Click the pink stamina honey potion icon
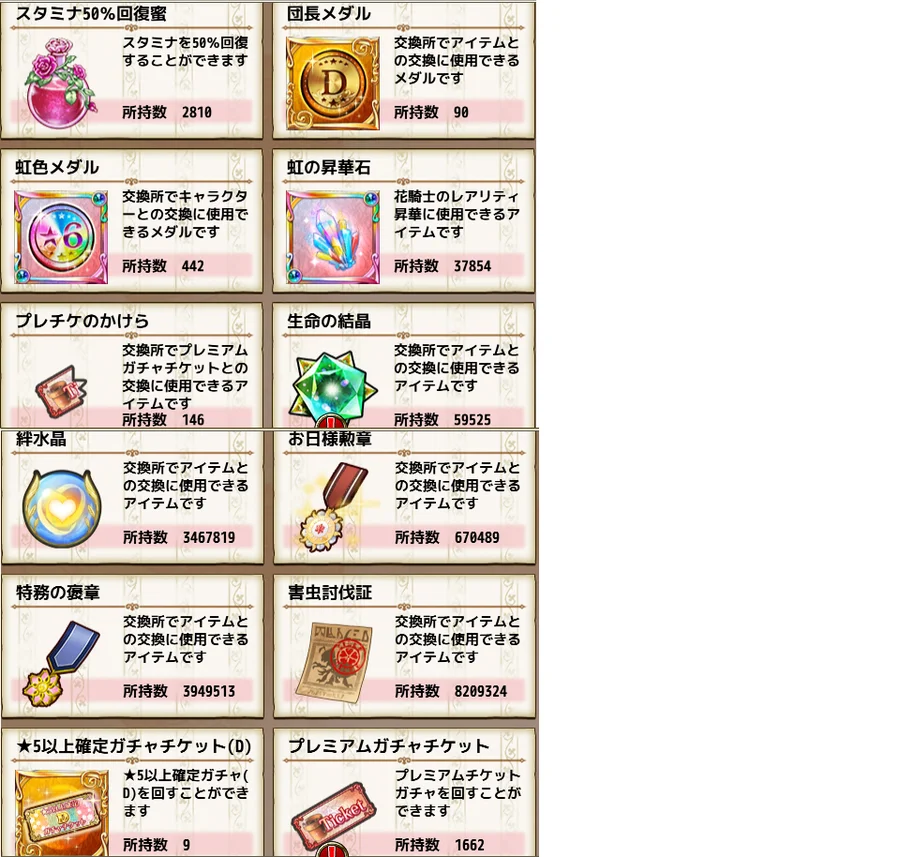Screen dimensions: 900x857 pyautogui.click(x=61, y=83)
